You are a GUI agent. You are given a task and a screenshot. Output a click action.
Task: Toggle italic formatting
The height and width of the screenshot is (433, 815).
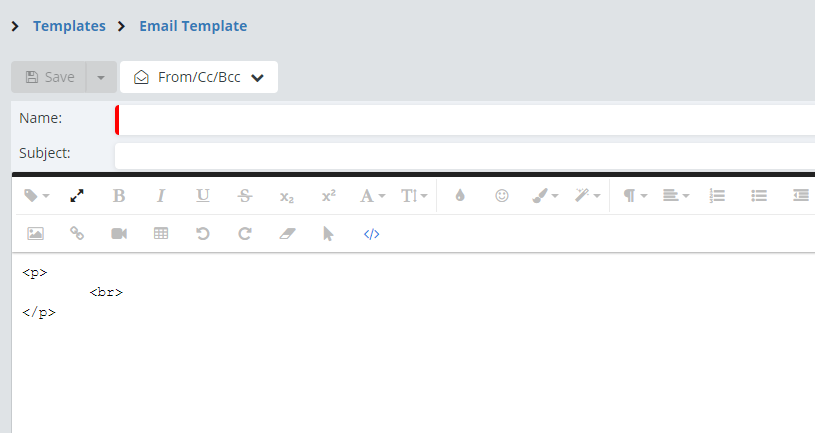pos(161,196)
